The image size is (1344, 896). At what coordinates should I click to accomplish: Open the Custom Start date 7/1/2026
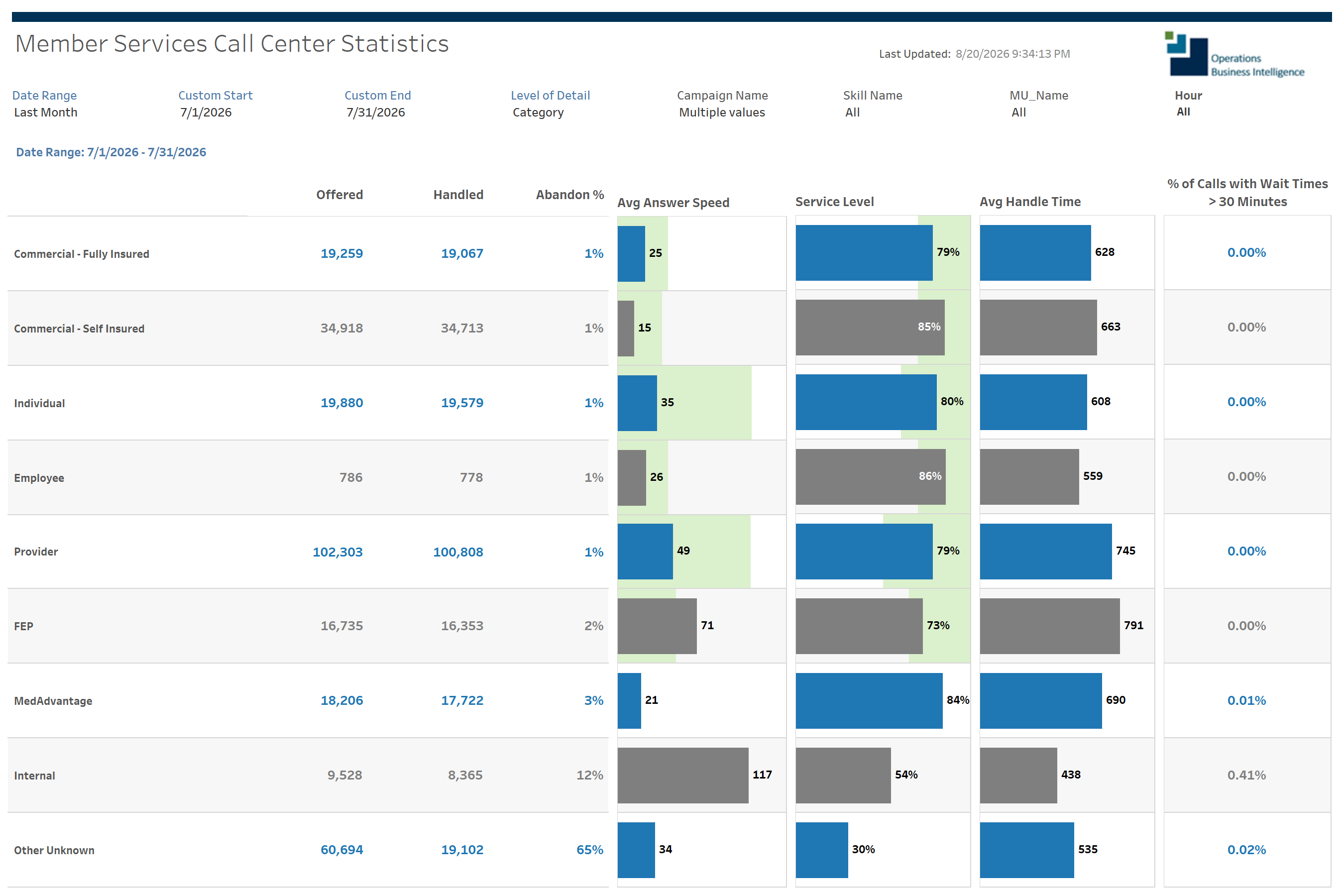tap(206, 112)
